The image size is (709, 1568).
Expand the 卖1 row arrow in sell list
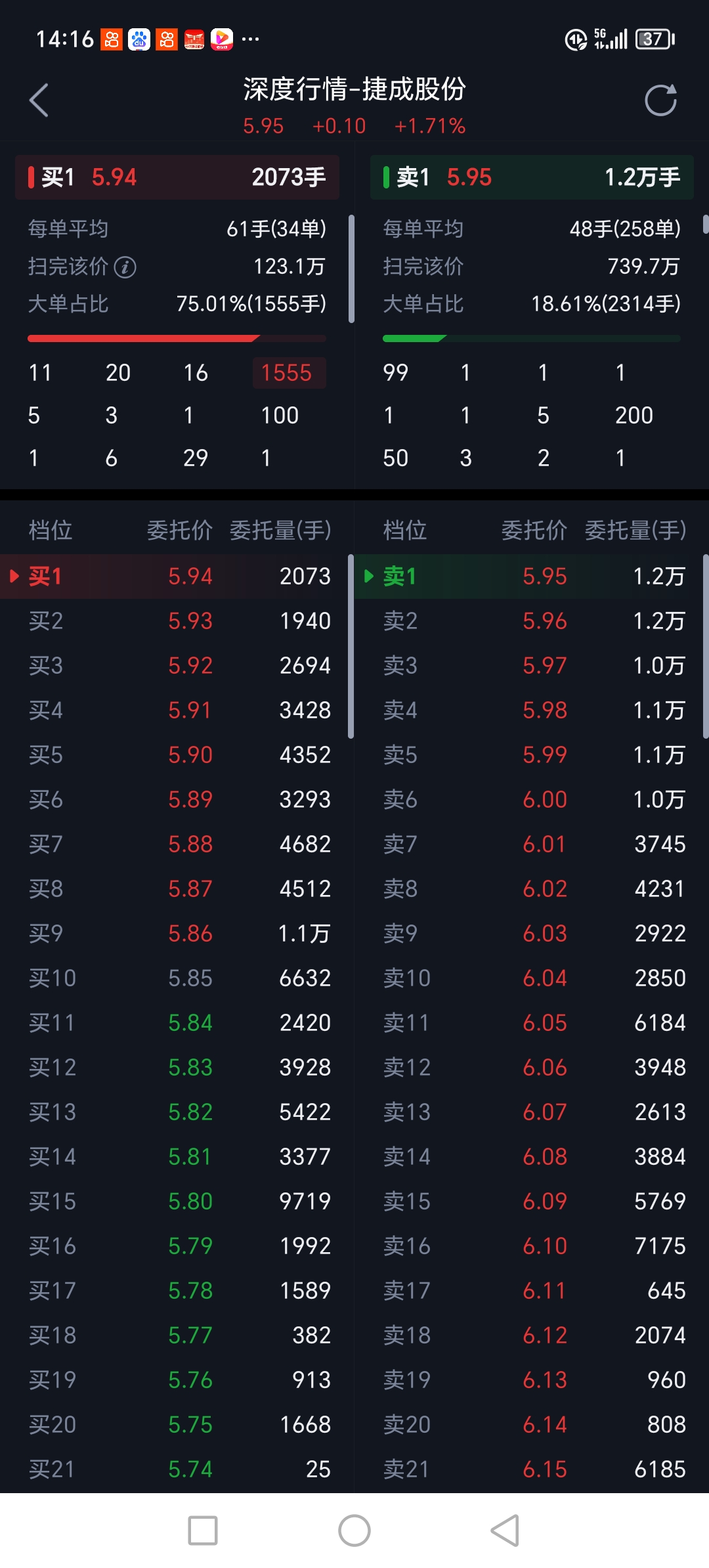[369, 577]
